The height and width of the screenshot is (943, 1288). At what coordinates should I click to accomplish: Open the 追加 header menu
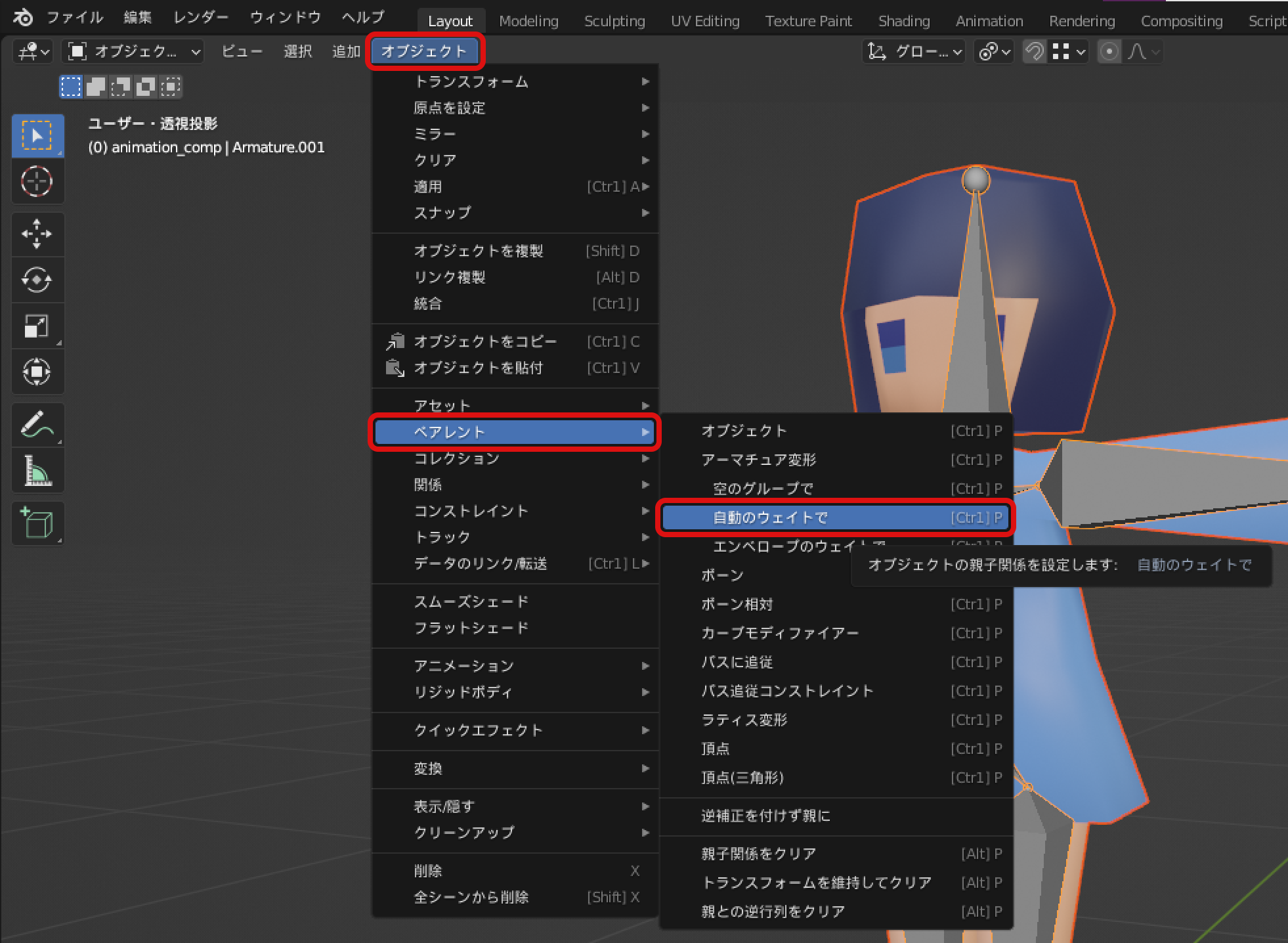click(x=347, y=51)
